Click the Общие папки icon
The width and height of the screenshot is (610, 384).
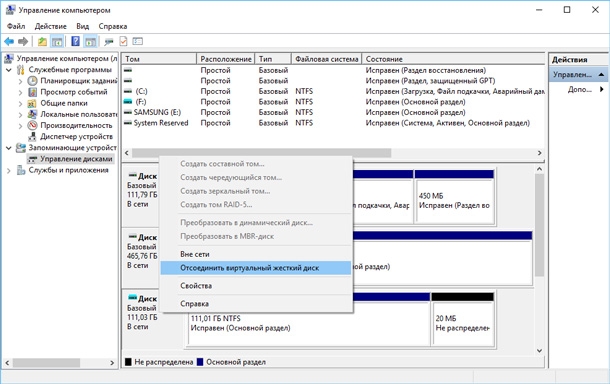32,103
